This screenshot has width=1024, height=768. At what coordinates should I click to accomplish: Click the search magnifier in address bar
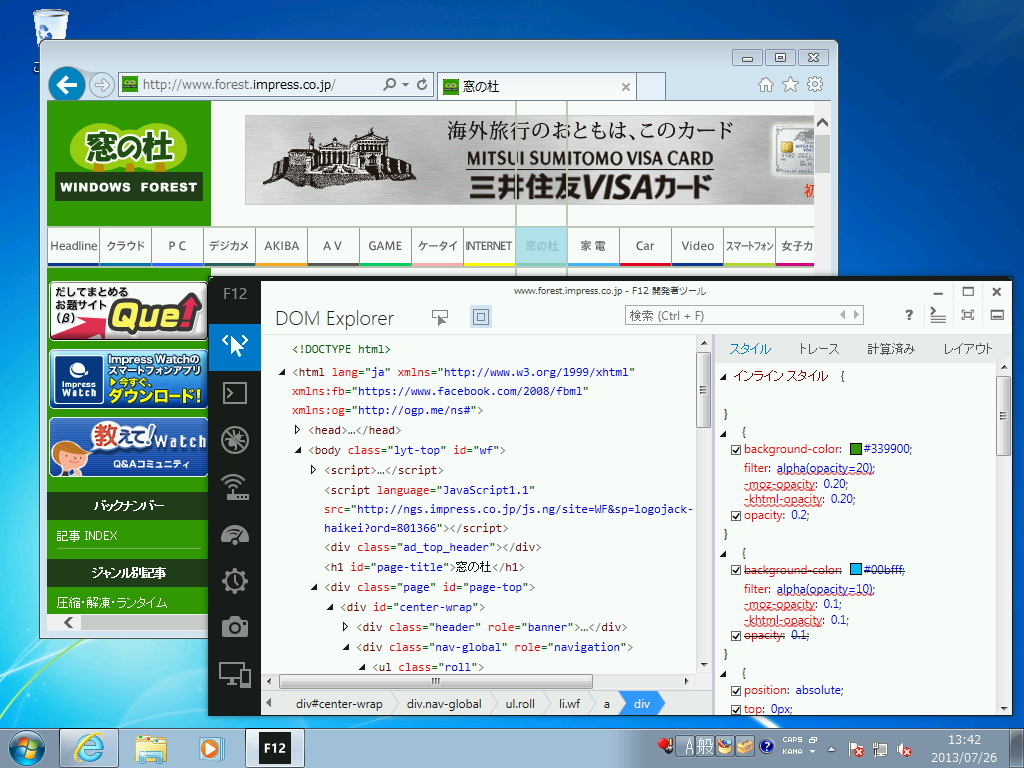click(389, 84)
